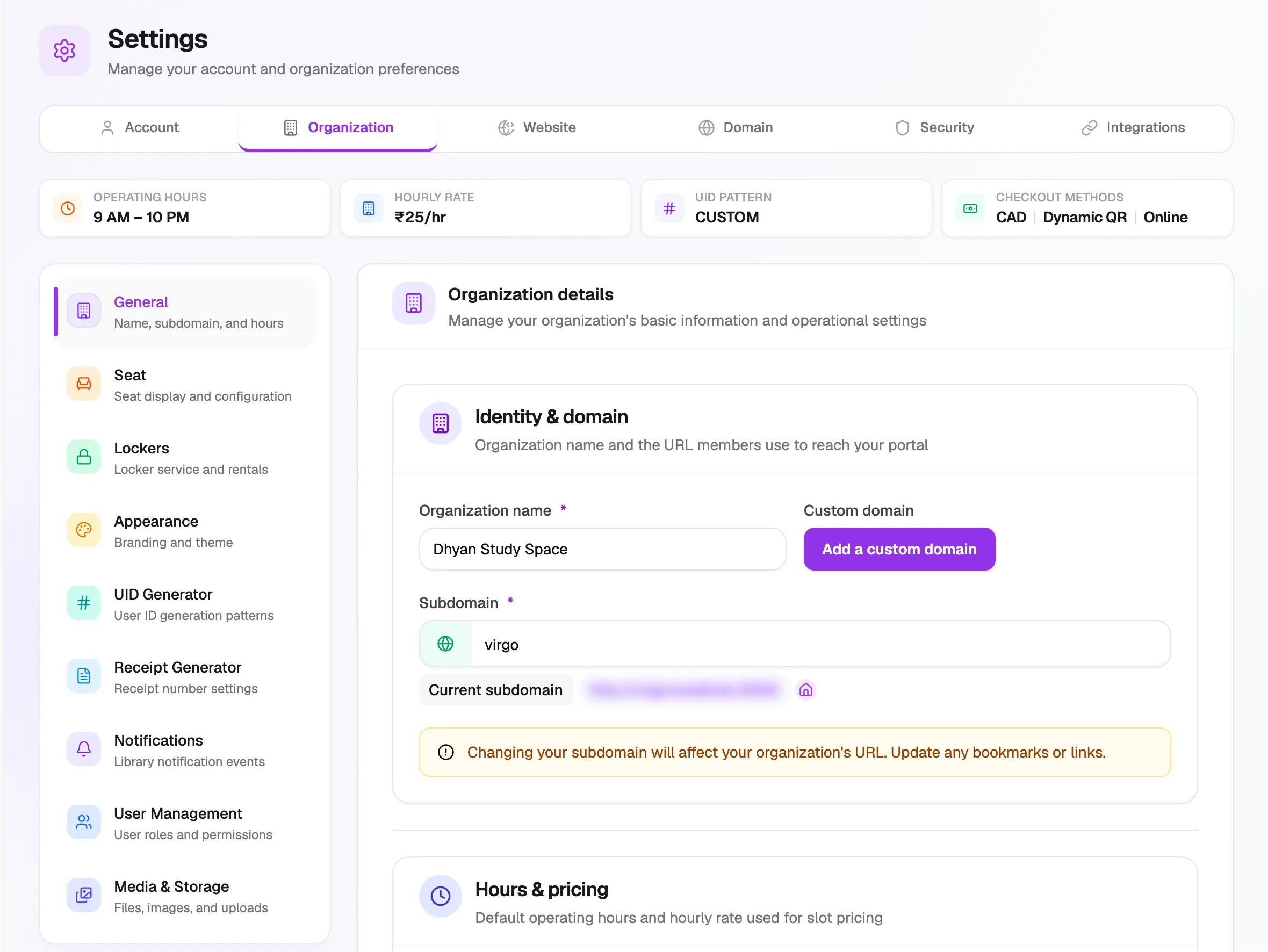Open Seat display and configuration settings
The image size is (1268, 952).
(186, 385)
